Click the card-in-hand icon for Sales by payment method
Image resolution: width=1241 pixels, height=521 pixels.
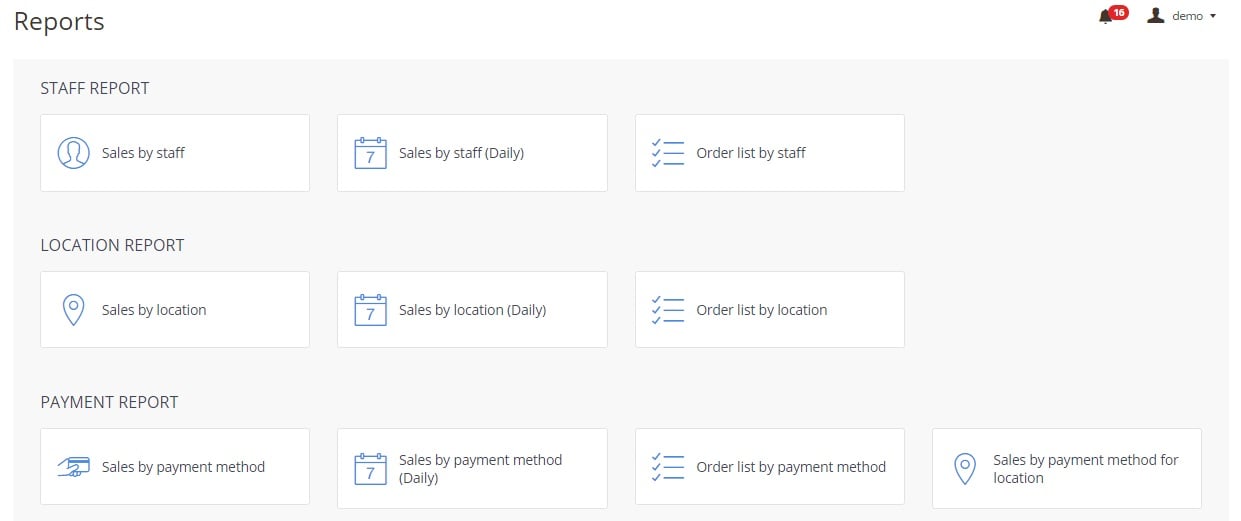click(x=73, y=467)
